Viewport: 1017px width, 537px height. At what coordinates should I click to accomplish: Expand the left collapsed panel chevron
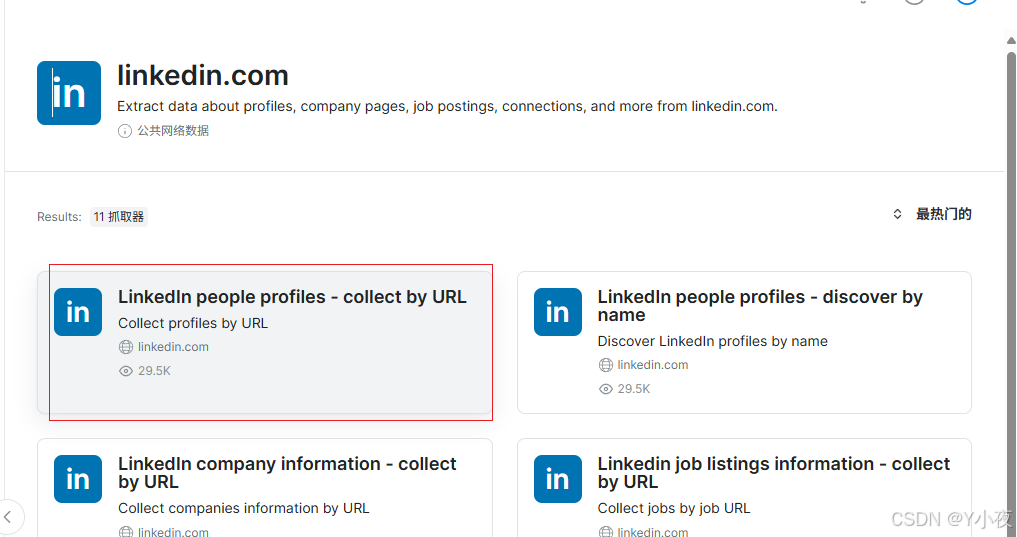pyautogui.click(x=8, y=517)
